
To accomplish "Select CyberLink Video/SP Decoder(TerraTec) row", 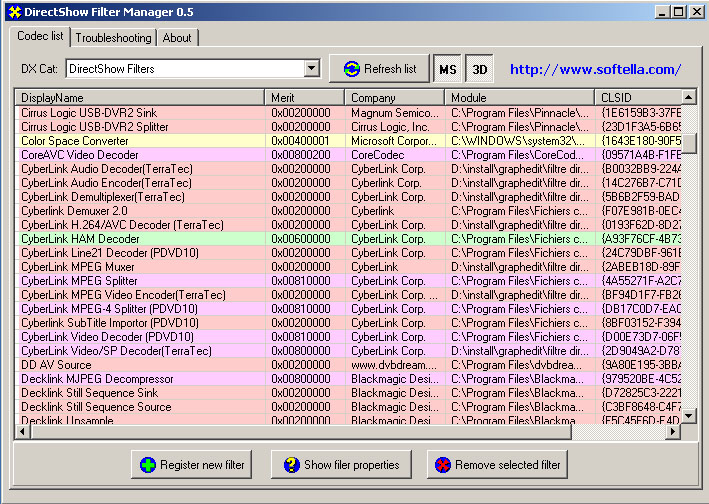I will coord(348,351).
